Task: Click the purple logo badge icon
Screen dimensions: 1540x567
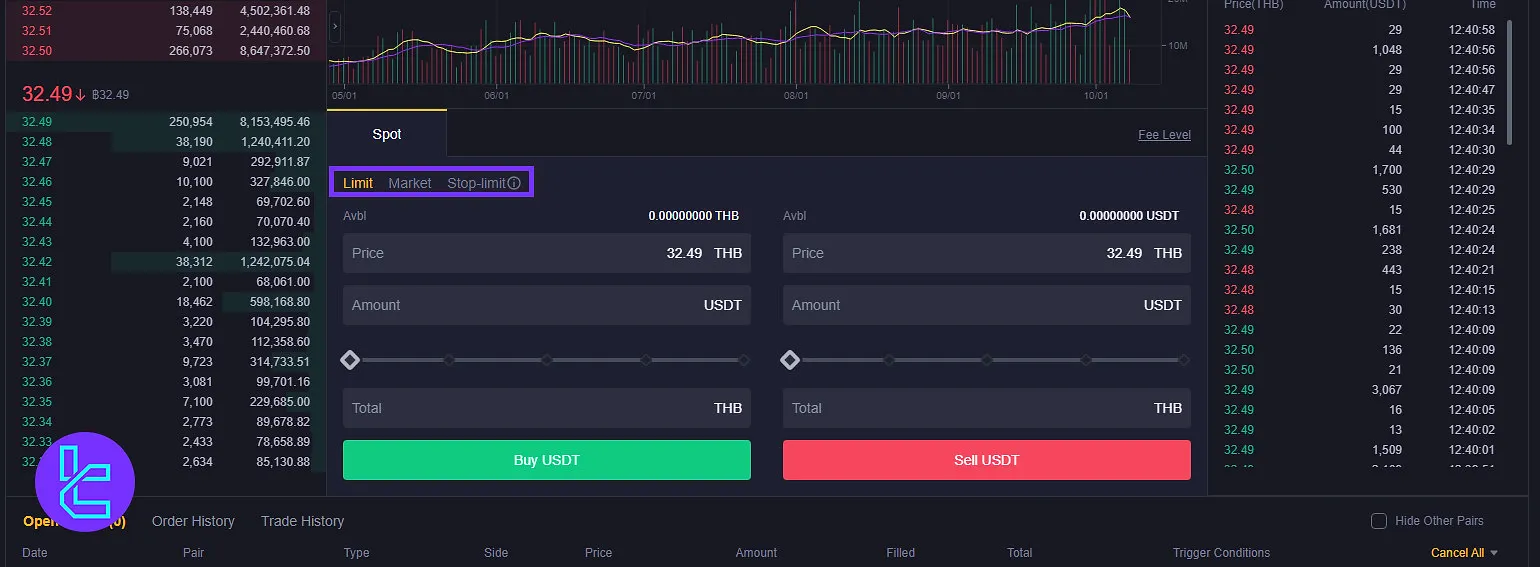Action: 85,482
